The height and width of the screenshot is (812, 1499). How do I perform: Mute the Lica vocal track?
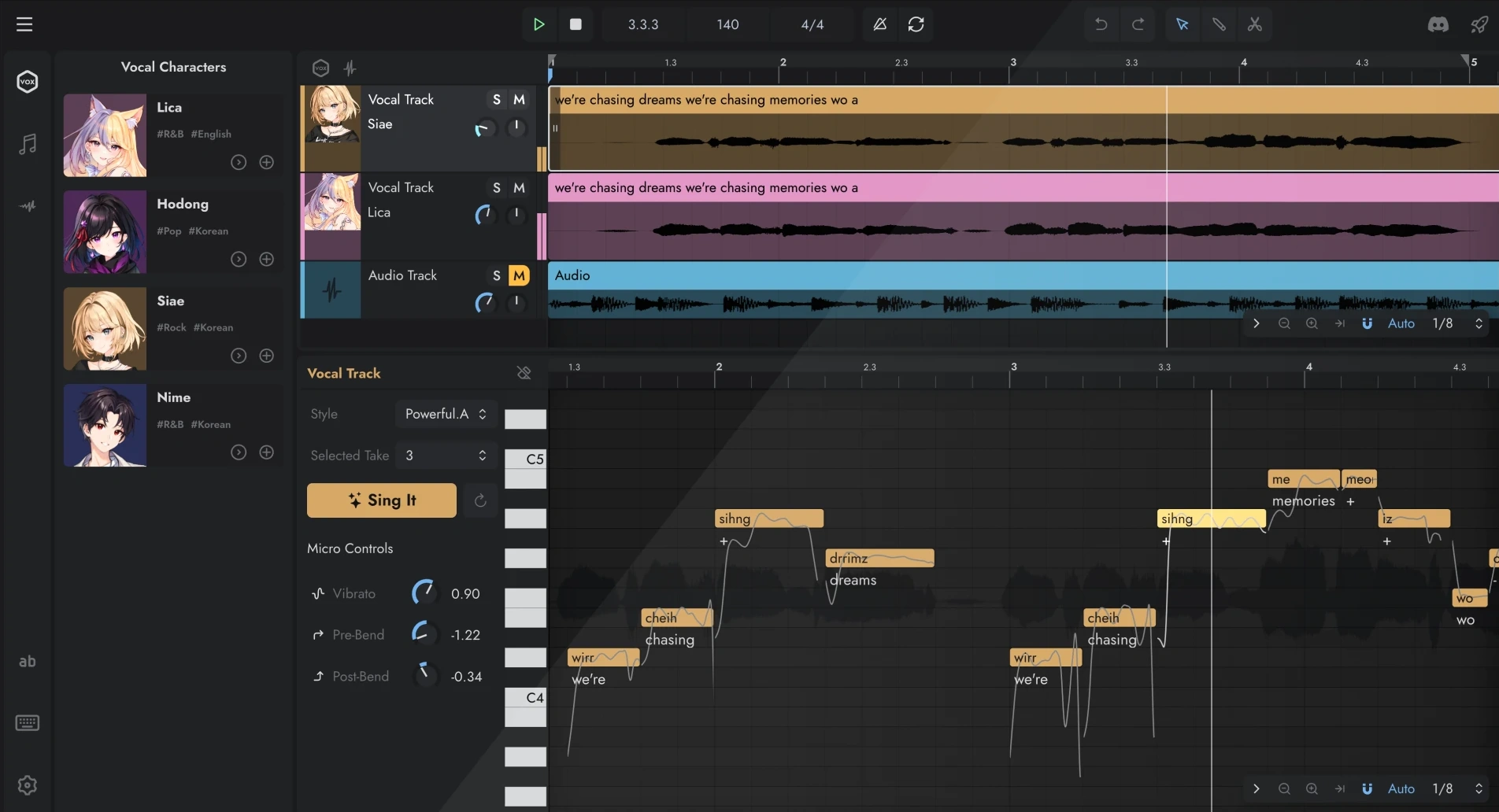[x=519, y=187]
